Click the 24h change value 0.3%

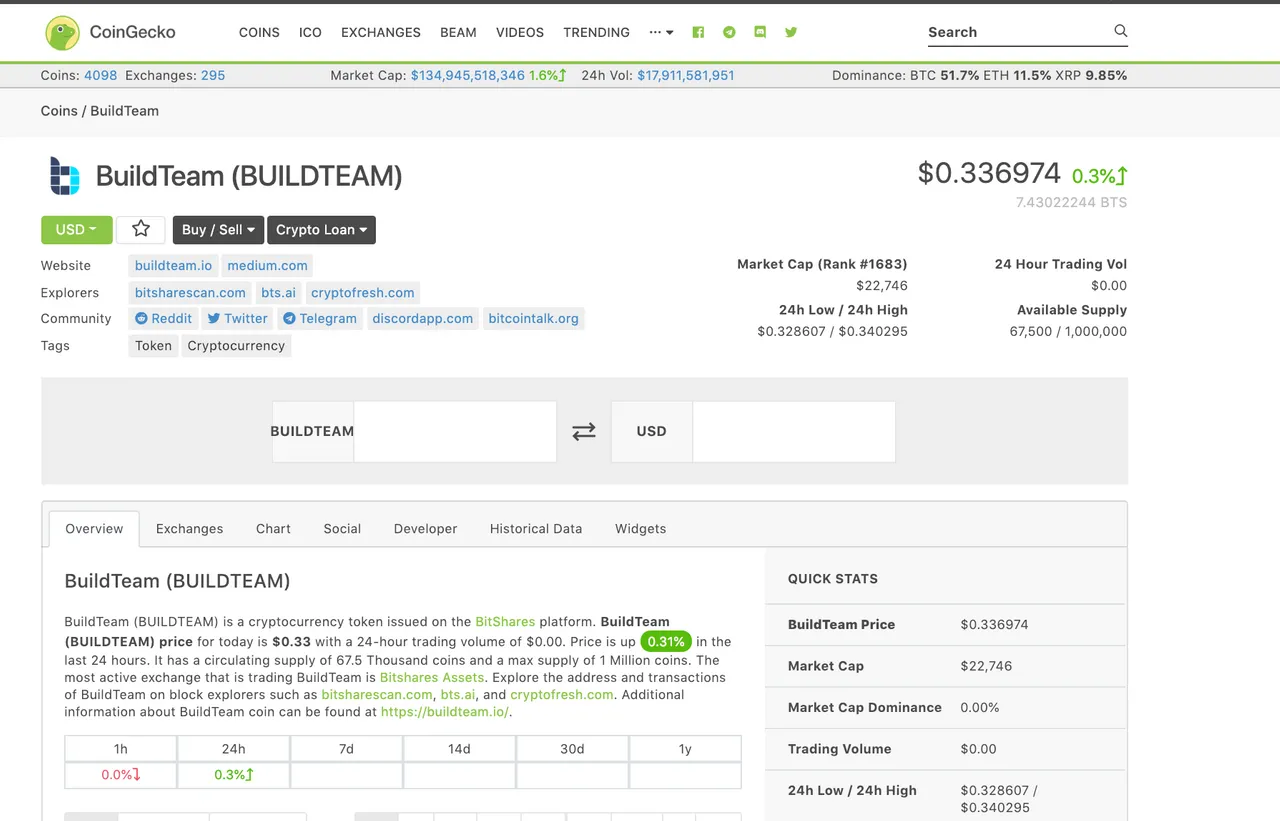[x=234, y=775]
